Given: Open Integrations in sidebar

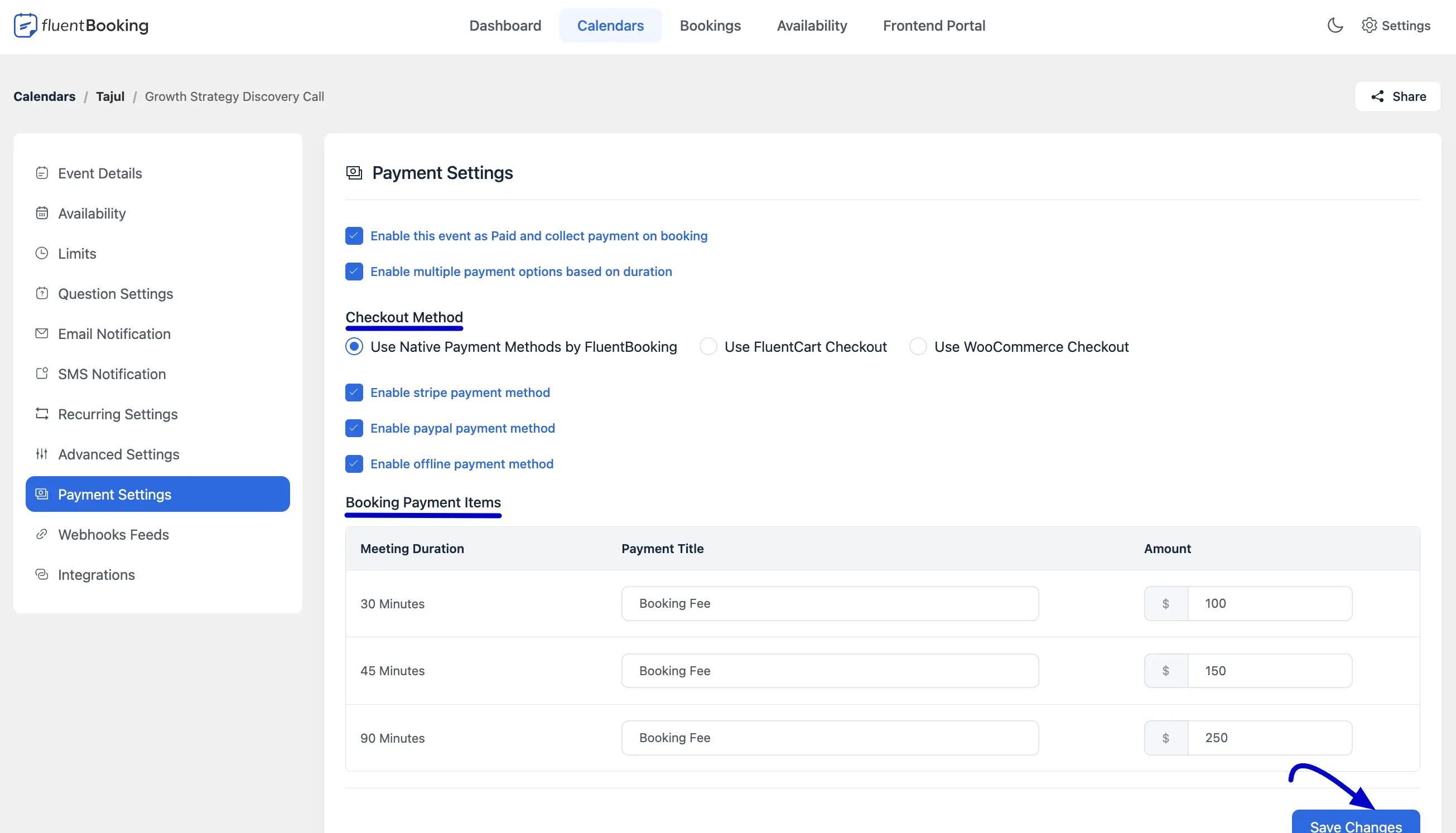Looking at the screenshot, I should pyautogui.click(x=157, y=574).
